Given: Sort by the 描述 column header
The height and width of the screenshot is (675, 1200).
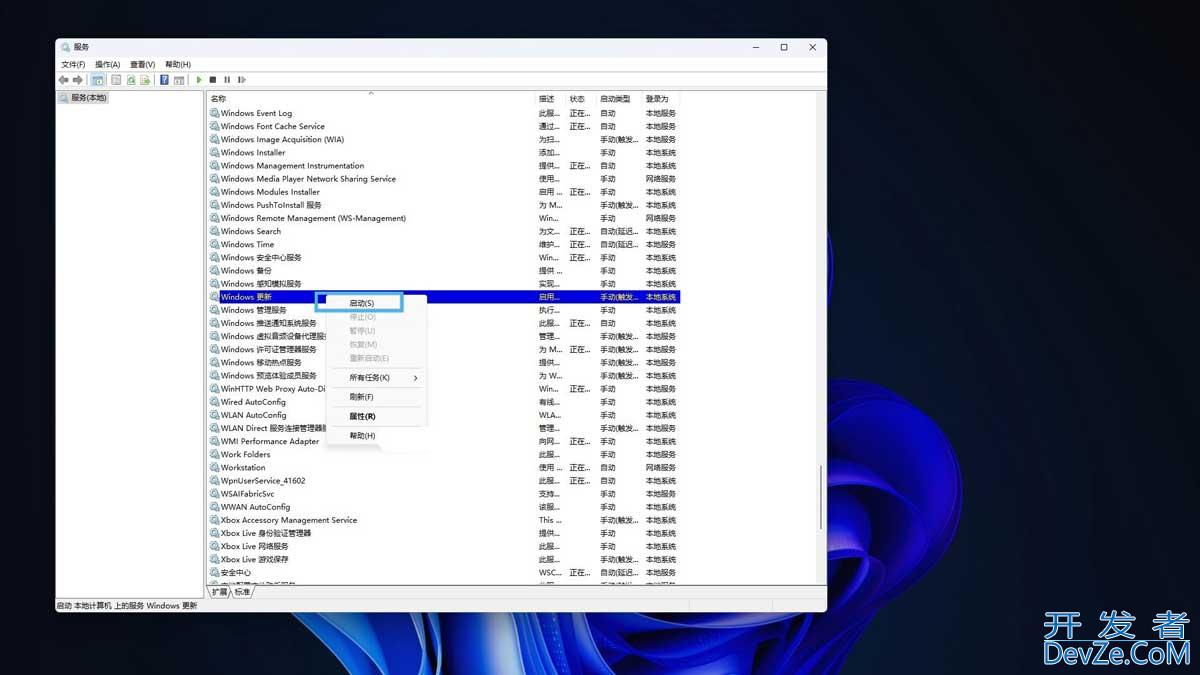Looking at the screenshot, I should pyautogui.click(x=546, y=99).
